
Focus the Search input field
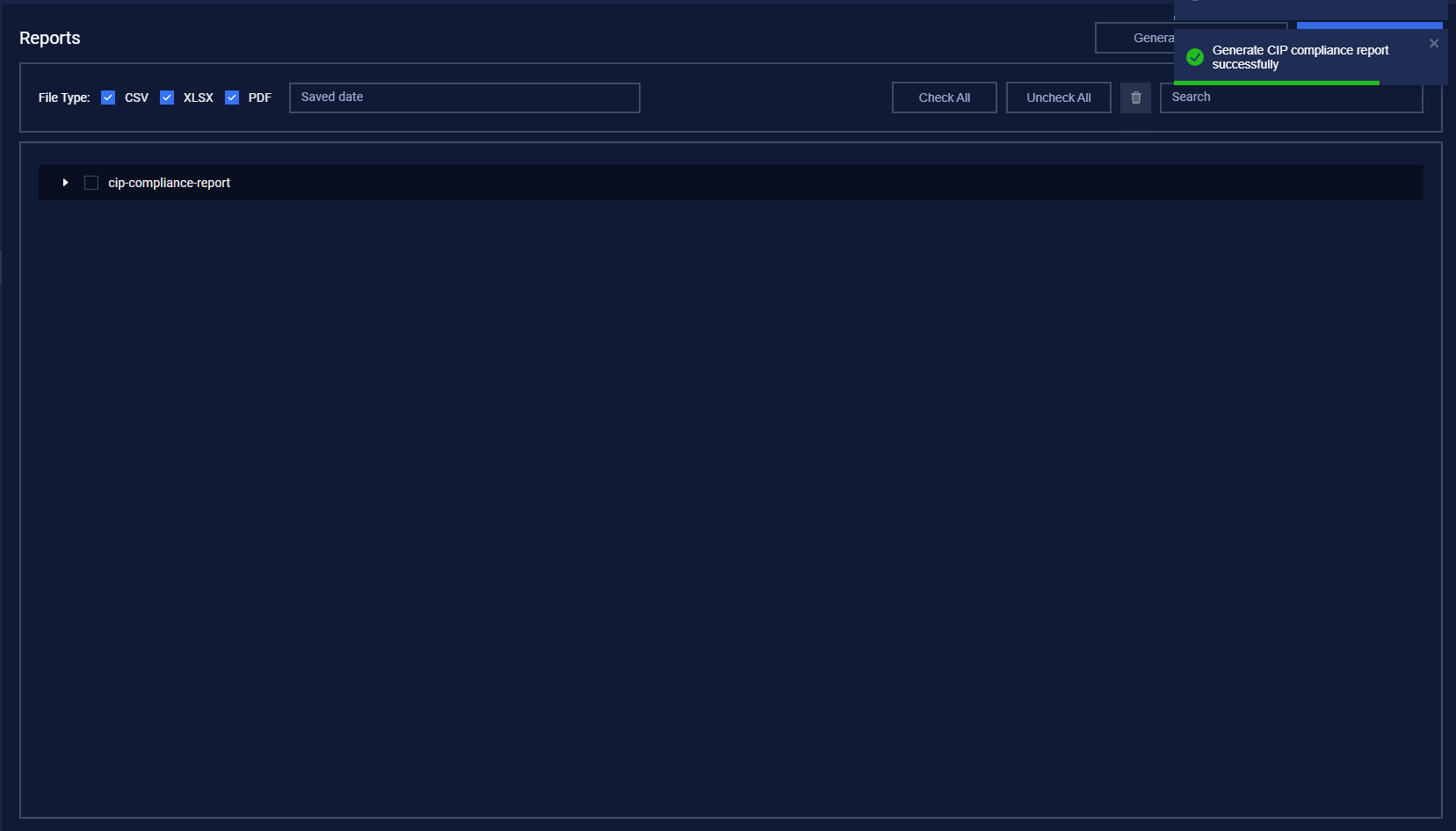pyautogui.click(x=1292, y=98)
